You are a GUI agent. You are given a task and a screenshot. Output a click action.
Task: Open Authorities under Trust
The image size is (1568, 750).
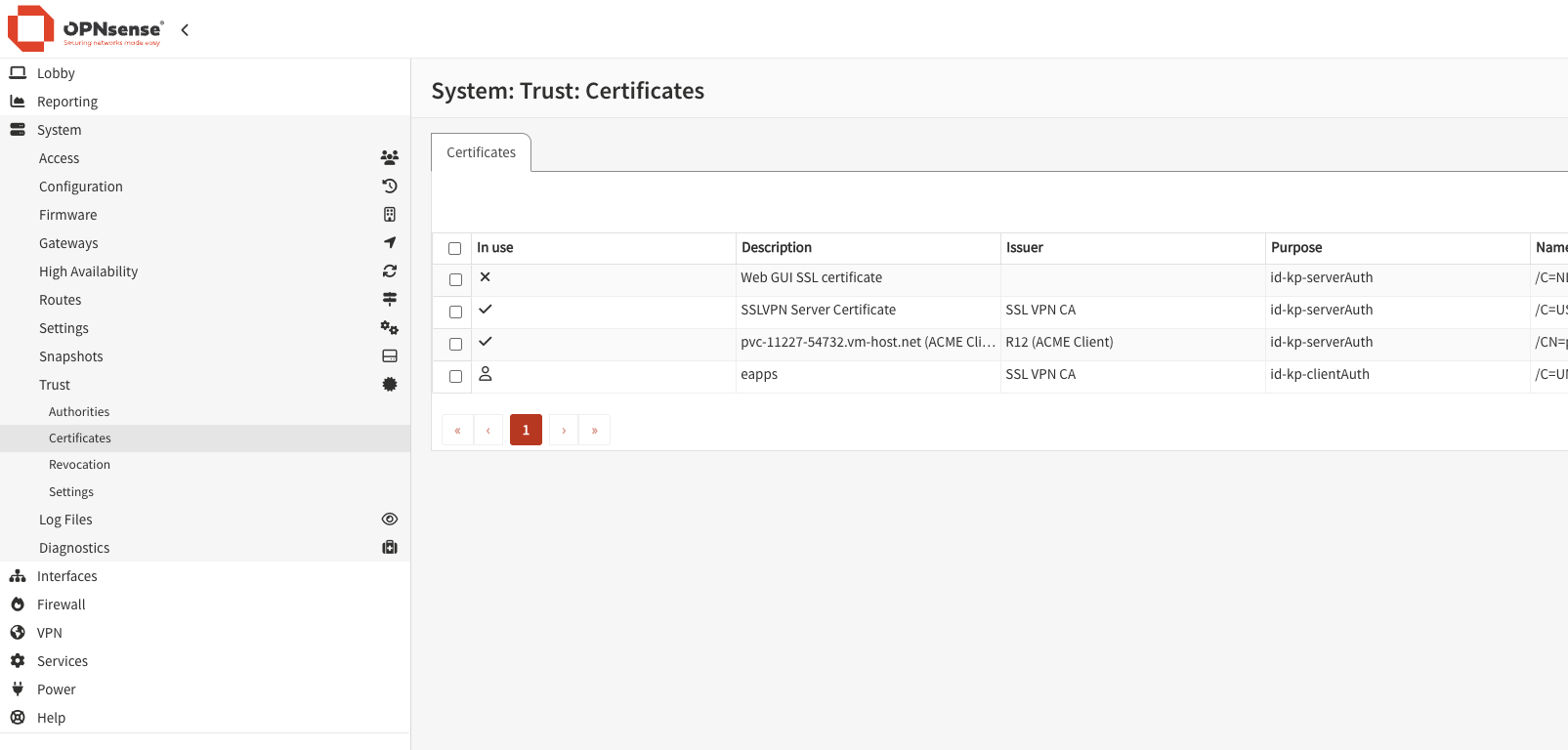tap(79, 412)
